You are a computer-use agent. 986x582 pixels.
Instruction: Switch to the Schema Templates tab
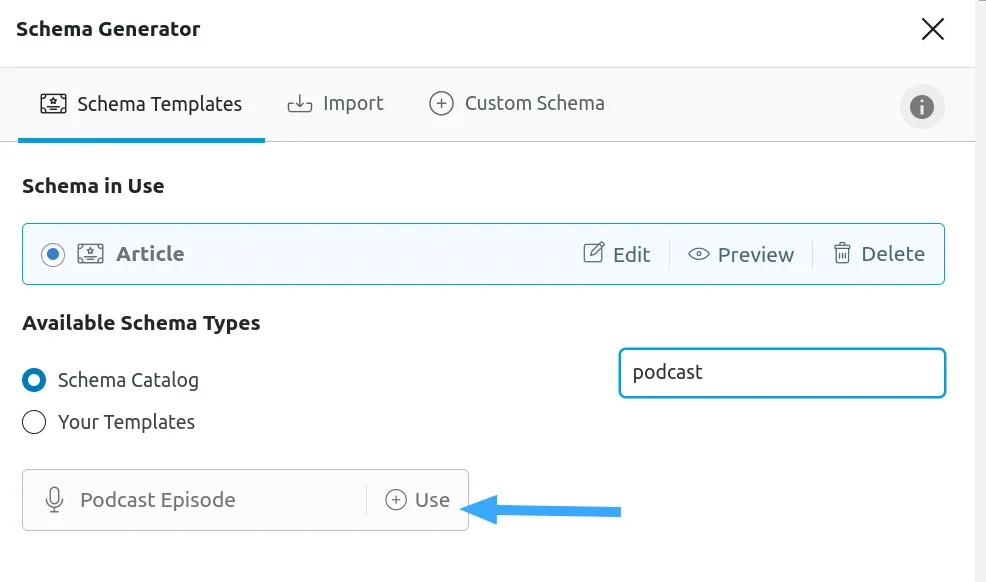click(141, 104)
